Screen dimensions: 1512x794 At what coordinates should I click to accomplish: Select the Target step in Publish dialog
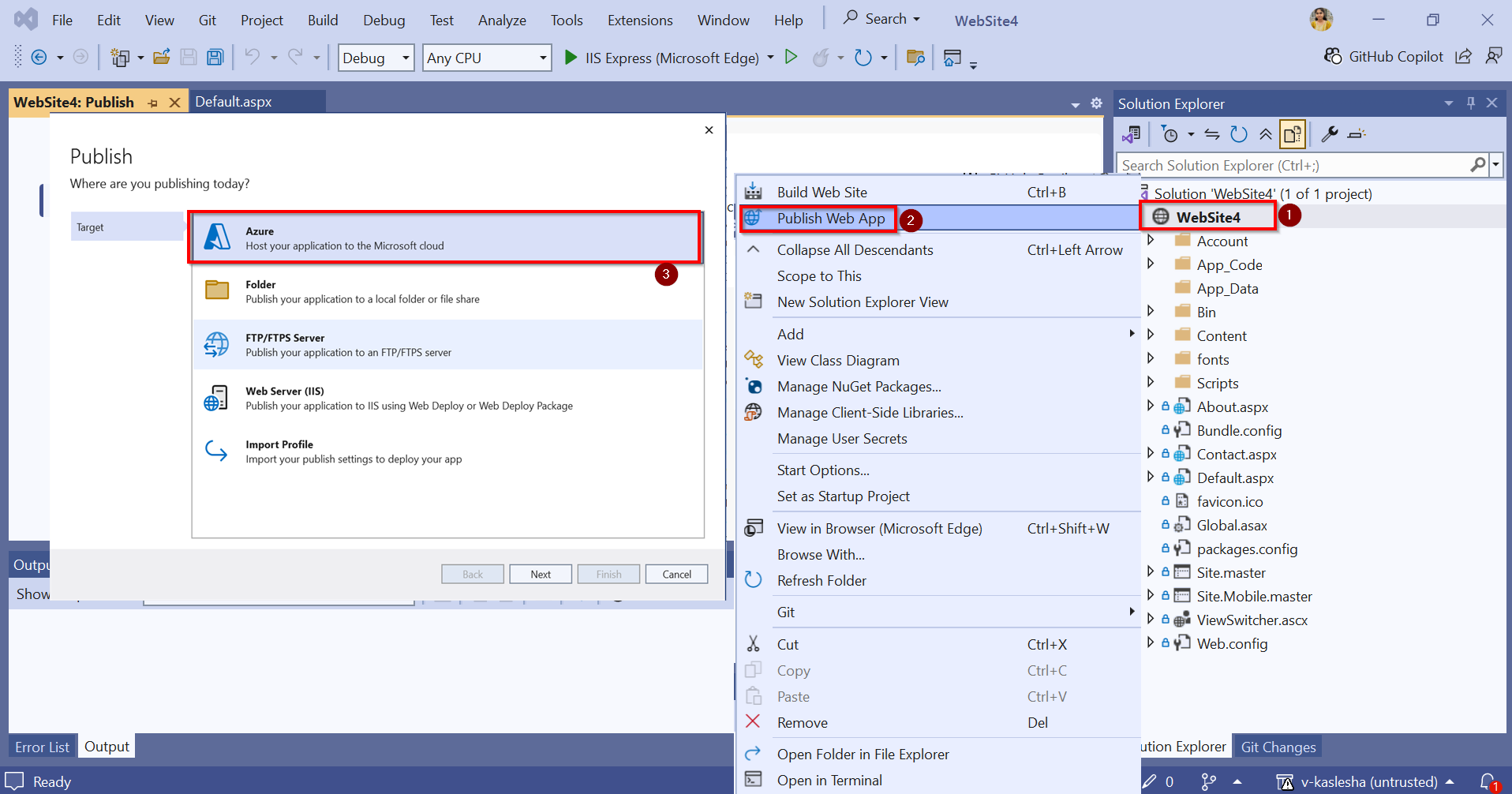(x=127, y=227)
